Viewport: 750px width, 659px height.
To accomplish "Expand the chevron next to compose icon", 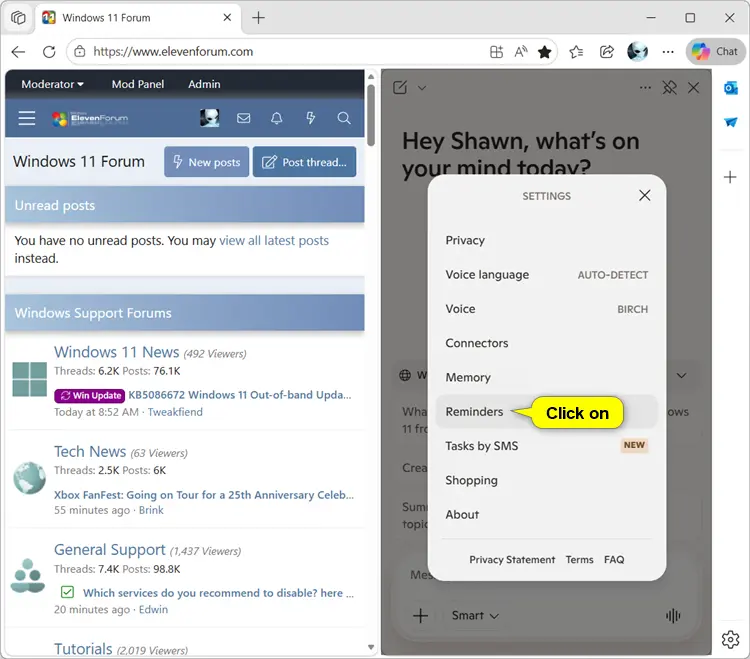I will click(422, 88).
